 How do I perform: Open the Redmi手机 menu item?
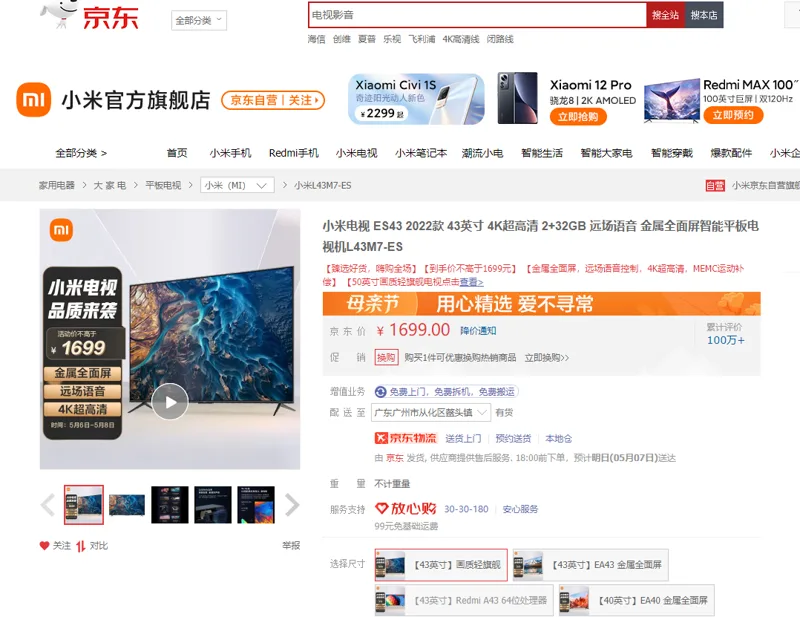click(x=294, y=153)
